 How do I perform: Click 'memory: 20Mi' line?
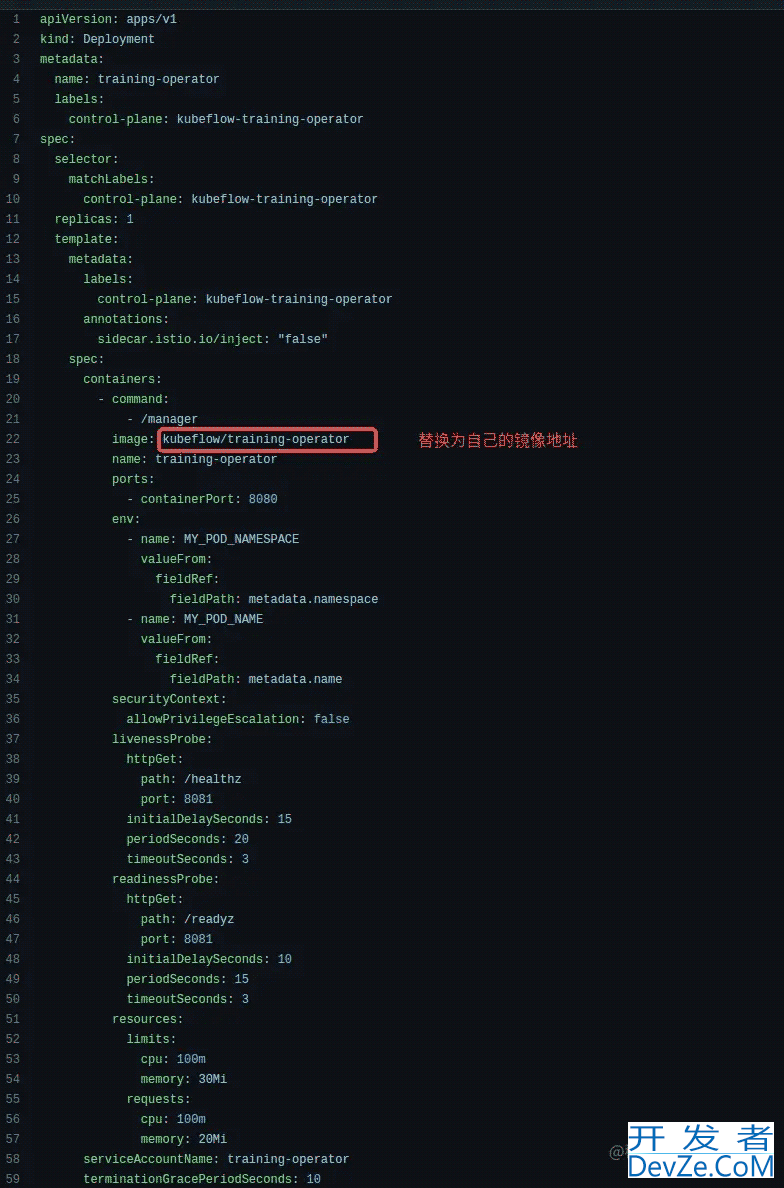tap(183, 1140)
